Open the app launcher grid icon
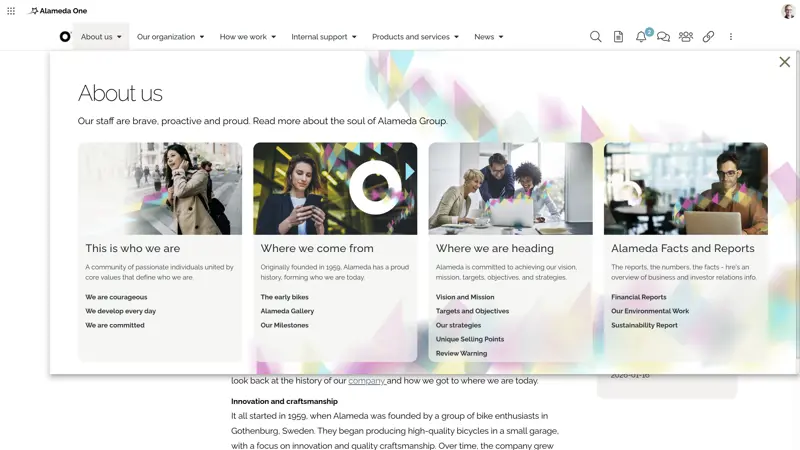 11,11
